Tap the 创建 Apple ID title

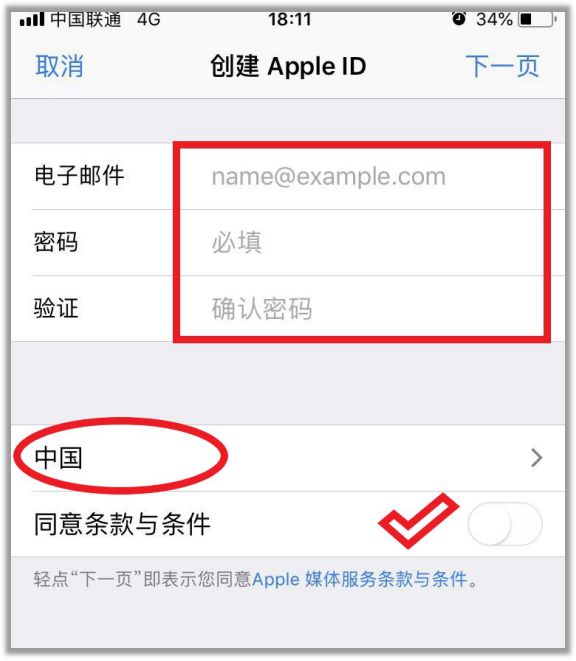[x=288, y=66]
